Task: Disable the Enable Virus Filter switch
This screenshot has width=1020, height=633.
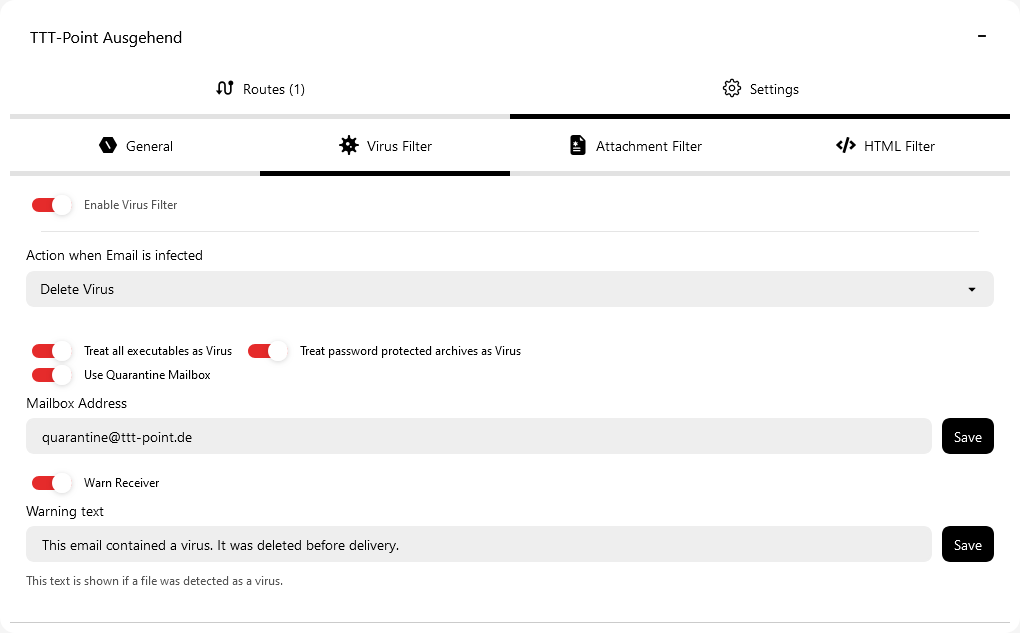Action: click(52, 205)
